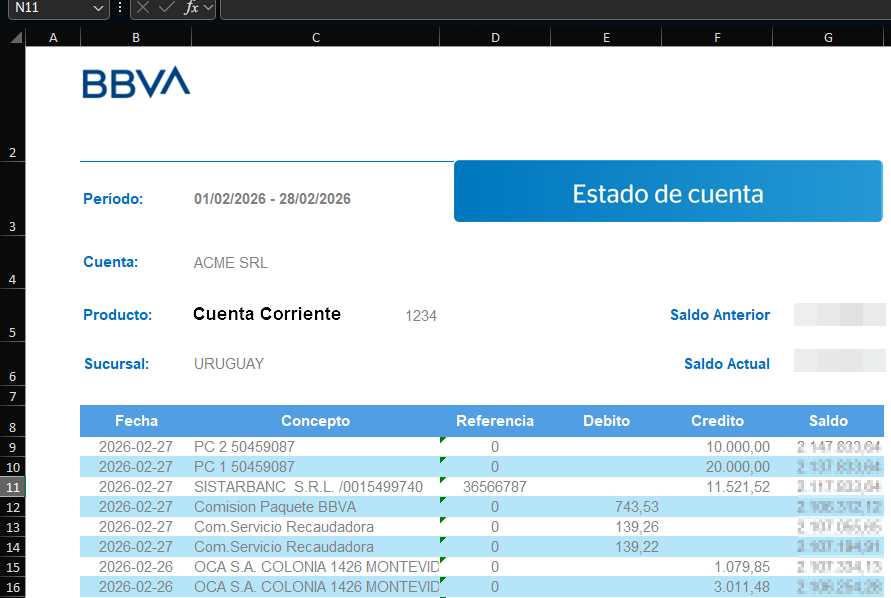Click the Saldo Actual label
This screenshot has width=891, height=598.
coord(727,364)
